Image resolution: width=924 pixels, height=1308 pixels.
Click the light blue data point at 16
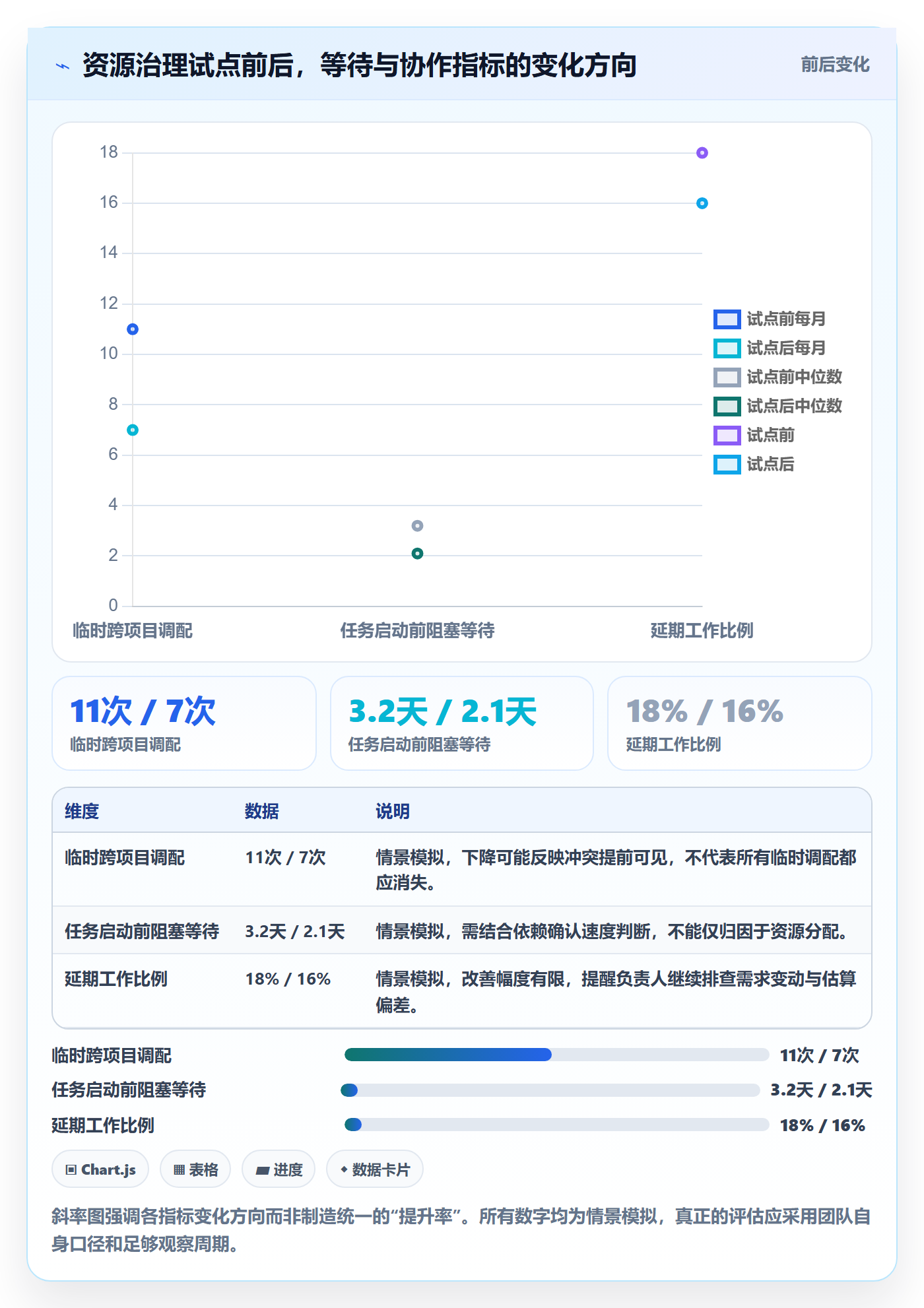point(702,203)
